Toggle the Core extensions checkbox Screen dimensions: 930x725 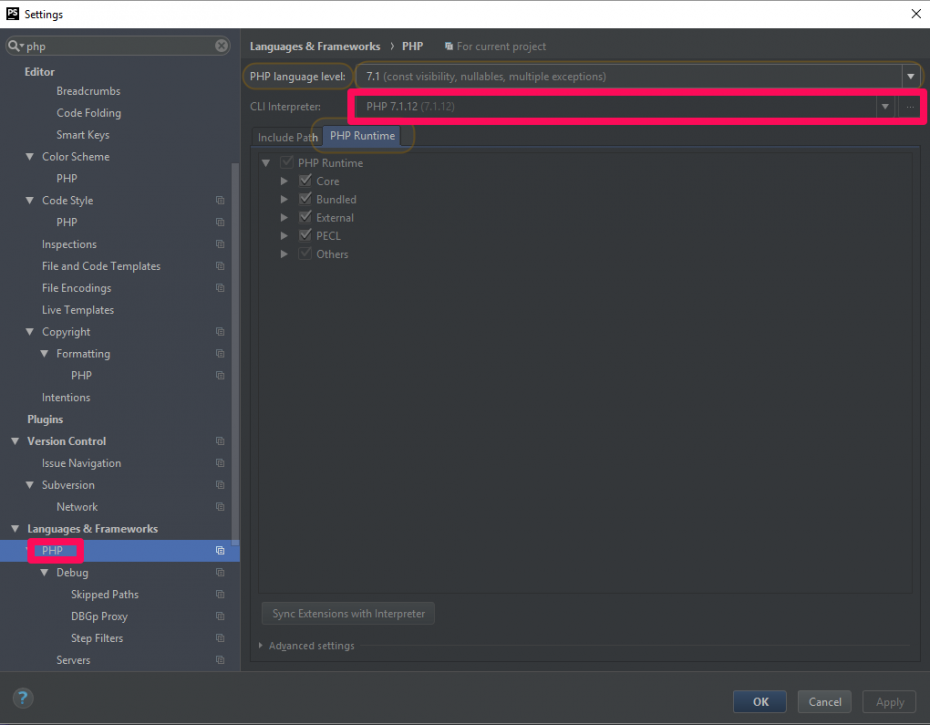(305, 180)
